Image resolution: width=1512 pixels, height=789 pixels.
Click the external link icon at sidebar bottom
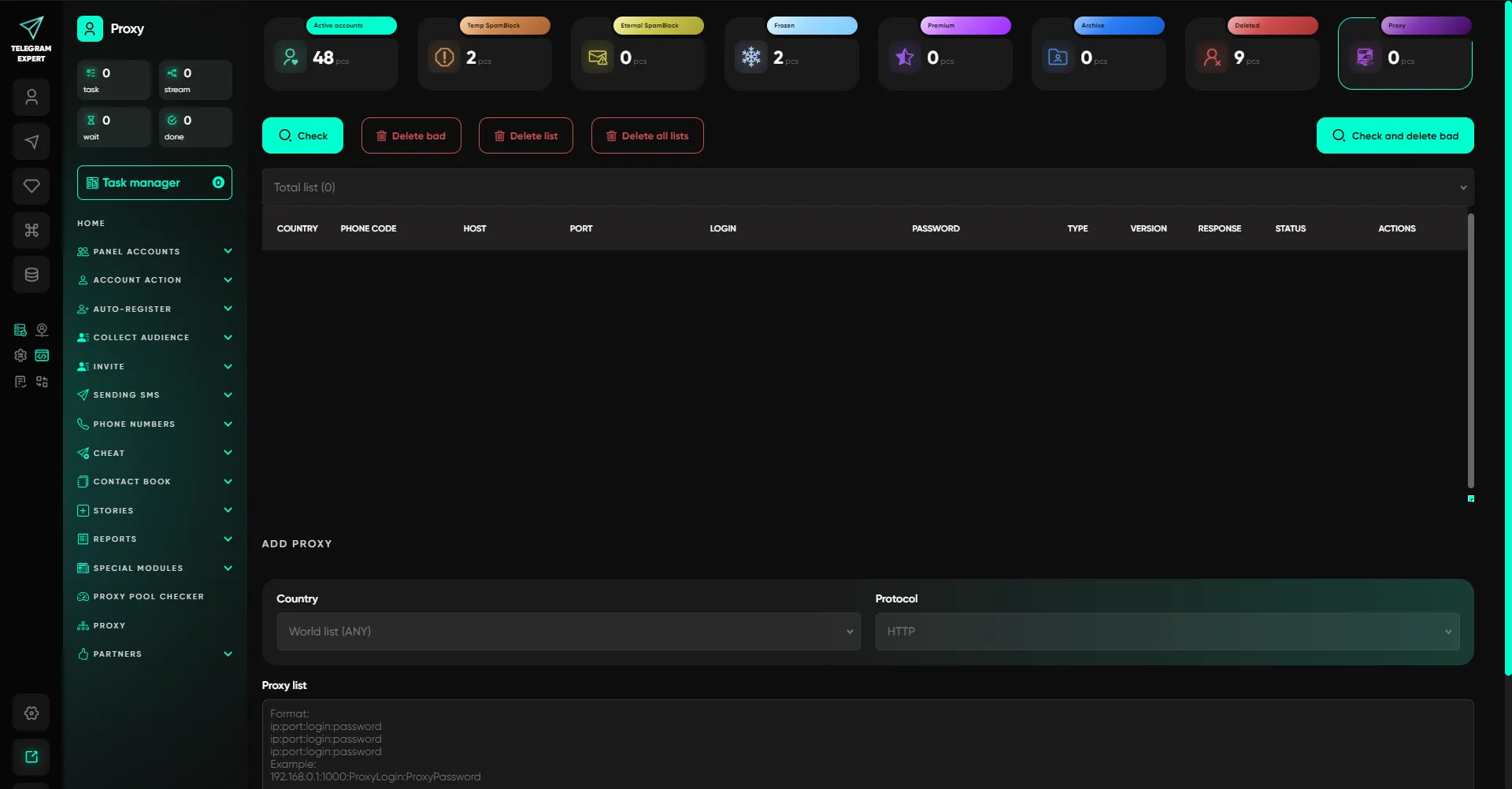coord(31,757)
